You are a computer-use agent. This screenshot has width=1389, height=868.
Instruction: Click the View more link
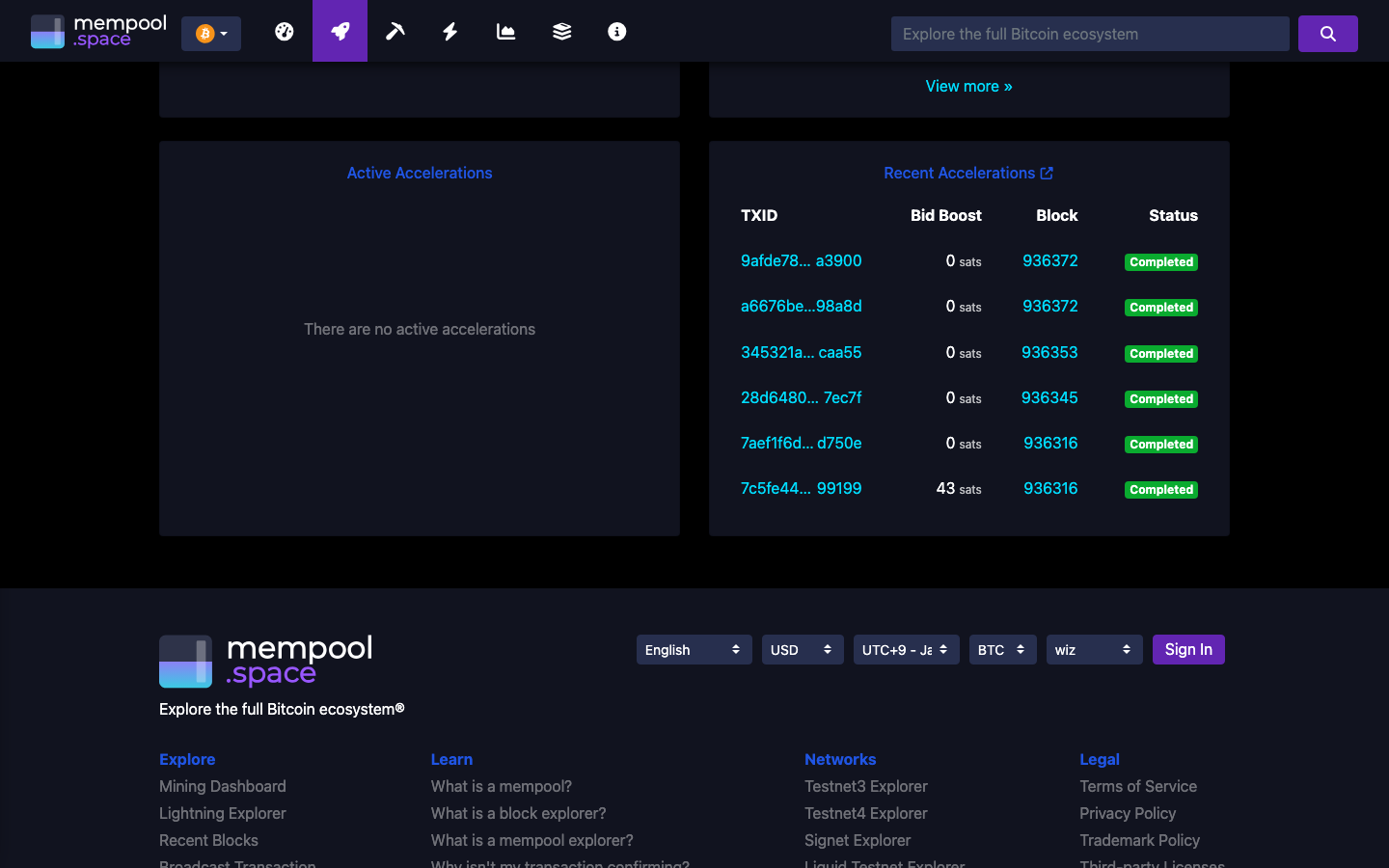click(968, 86)
